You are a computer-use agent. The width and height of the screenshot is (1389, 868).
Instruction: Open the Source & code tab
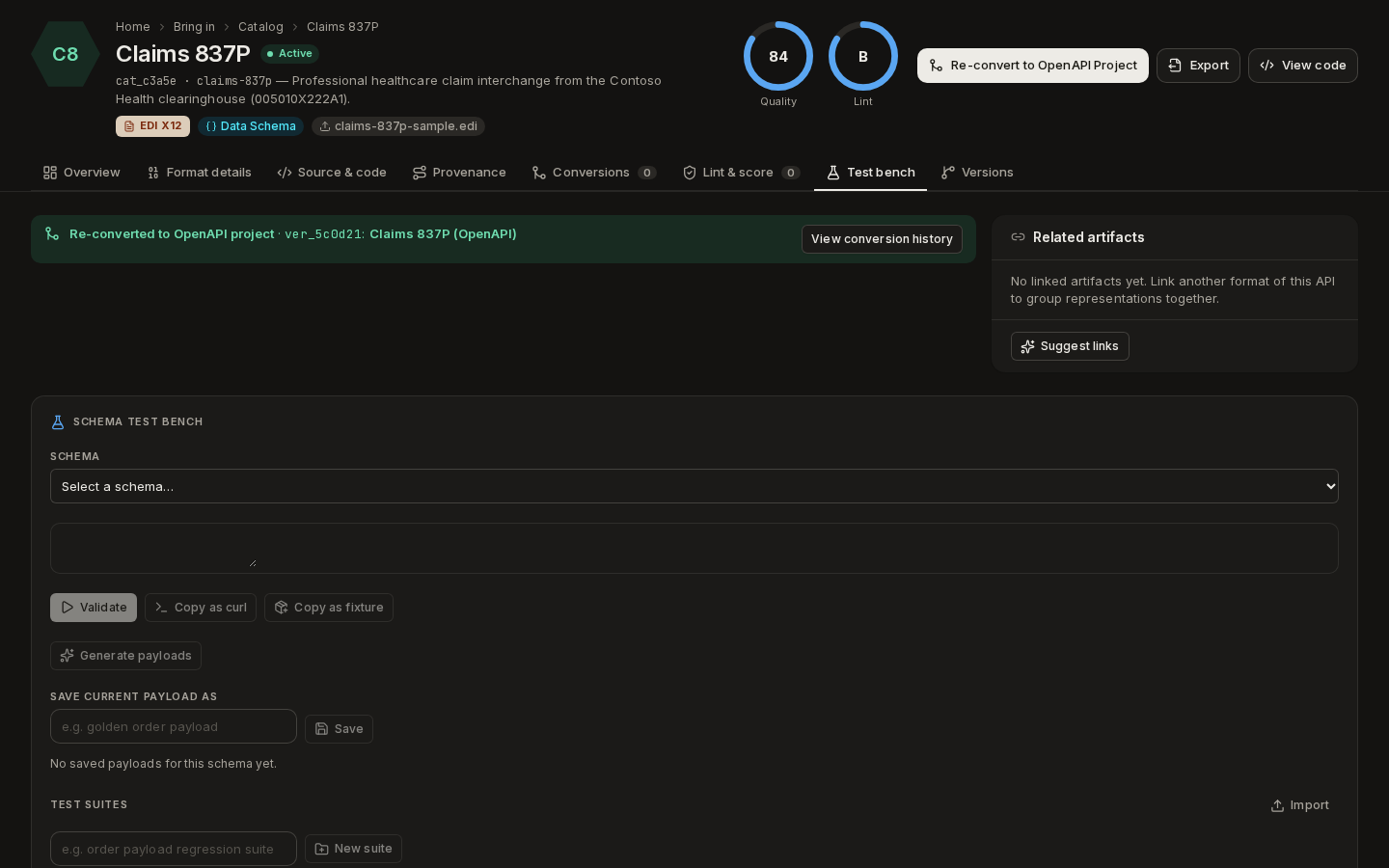coord(332,173)
